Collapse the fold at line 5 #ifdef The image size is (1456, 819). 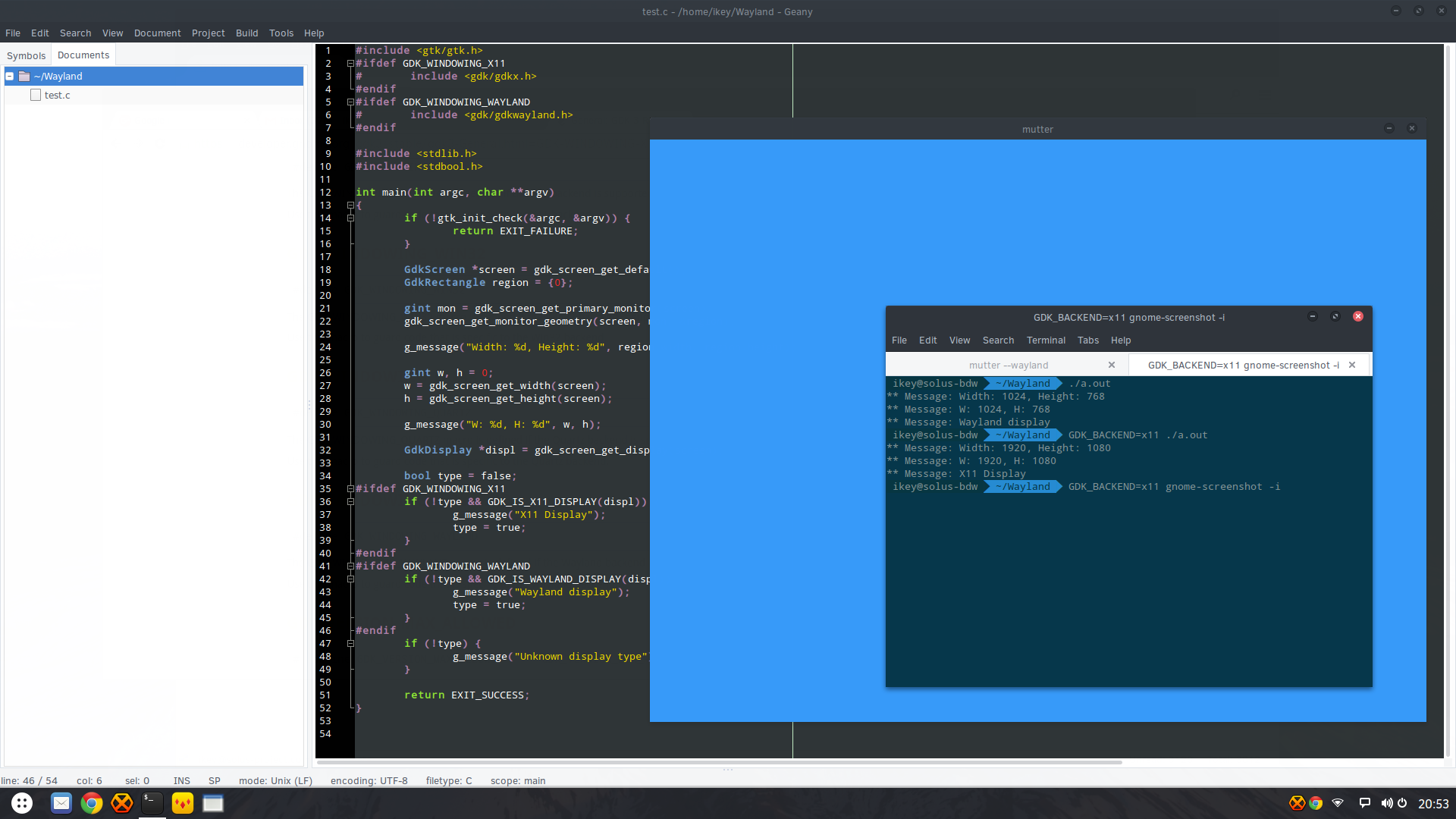point(350,102)
